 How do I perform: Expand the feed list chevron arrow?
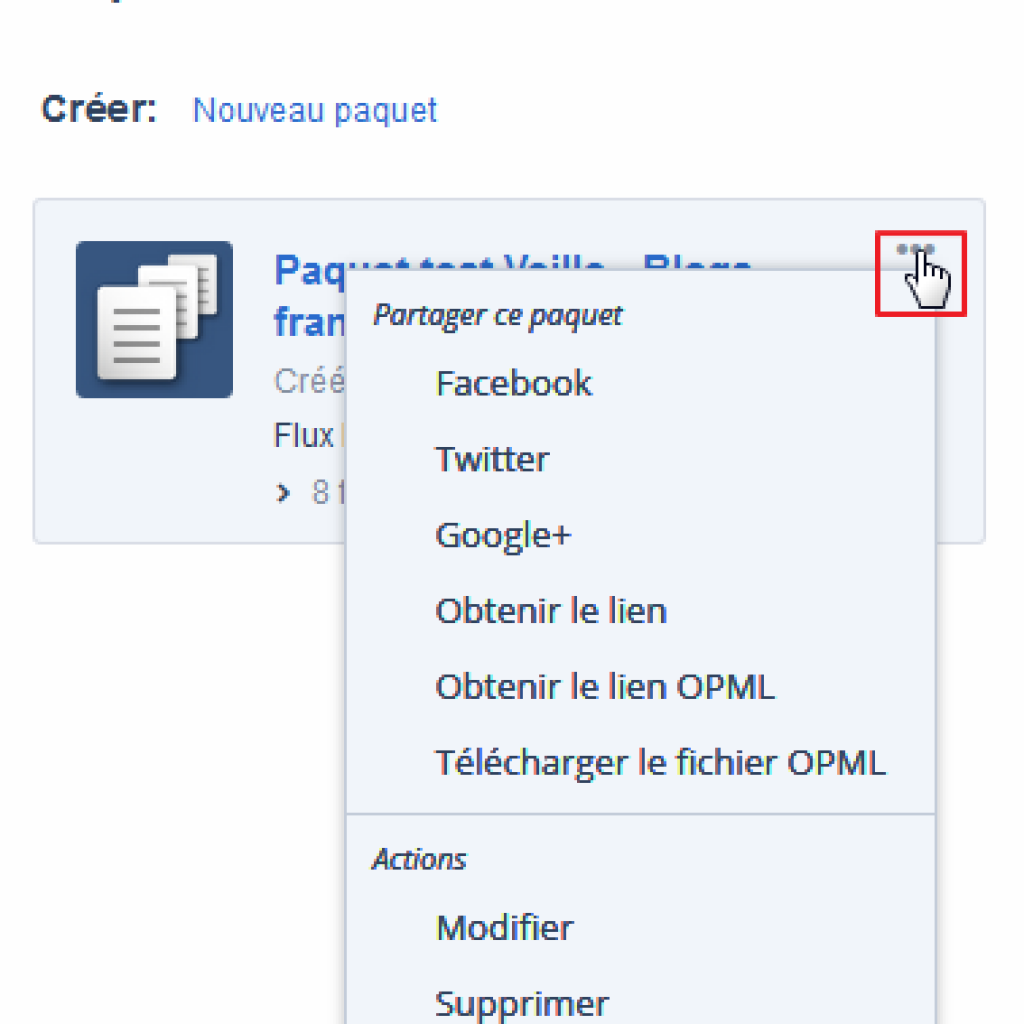coord(283,492)
